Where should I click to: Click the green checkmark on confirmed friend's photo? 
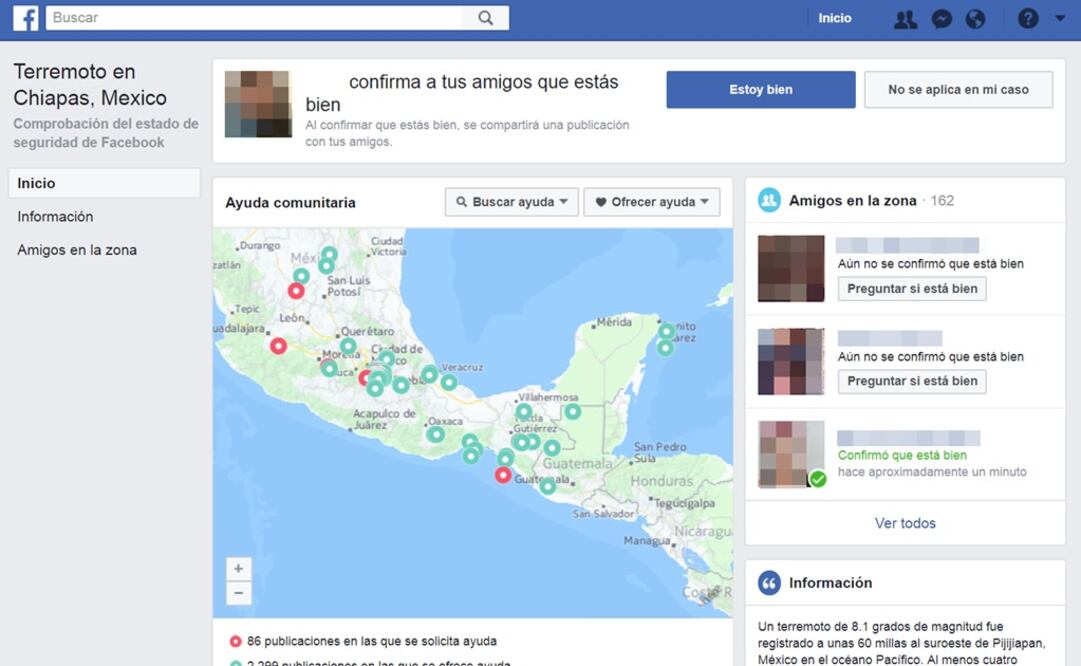[816, 478]
